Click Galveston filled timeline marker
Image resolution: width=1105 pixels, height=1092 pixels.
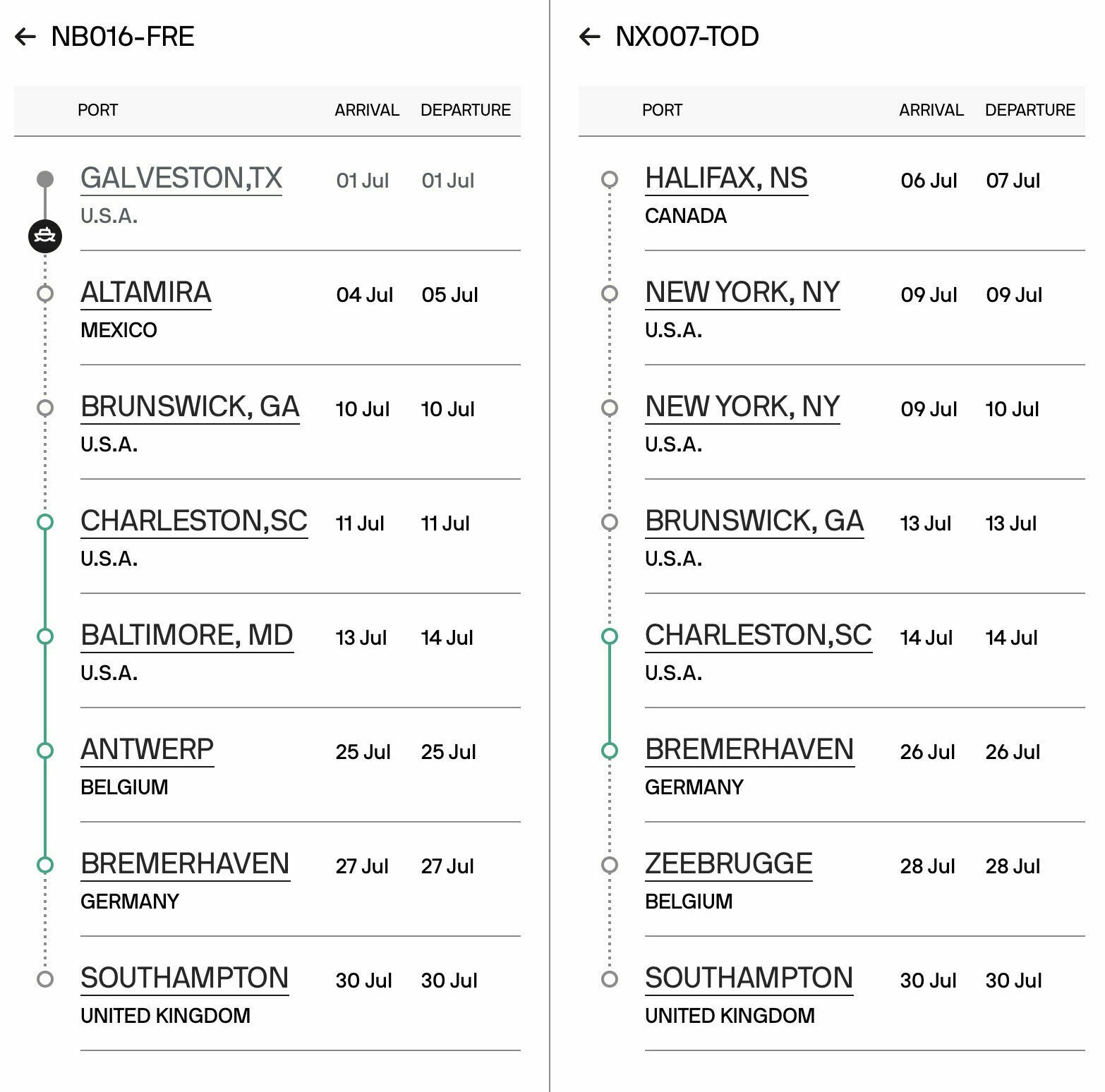(x=45, y=179)
